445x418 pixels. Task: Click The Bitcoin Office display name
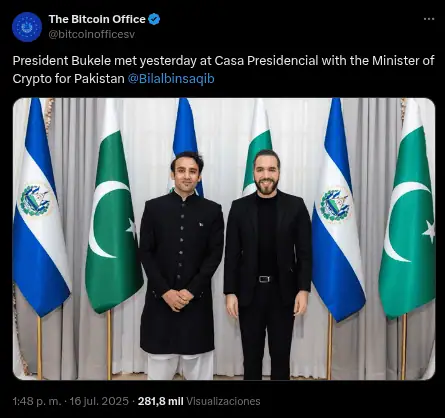pos(97,19)
